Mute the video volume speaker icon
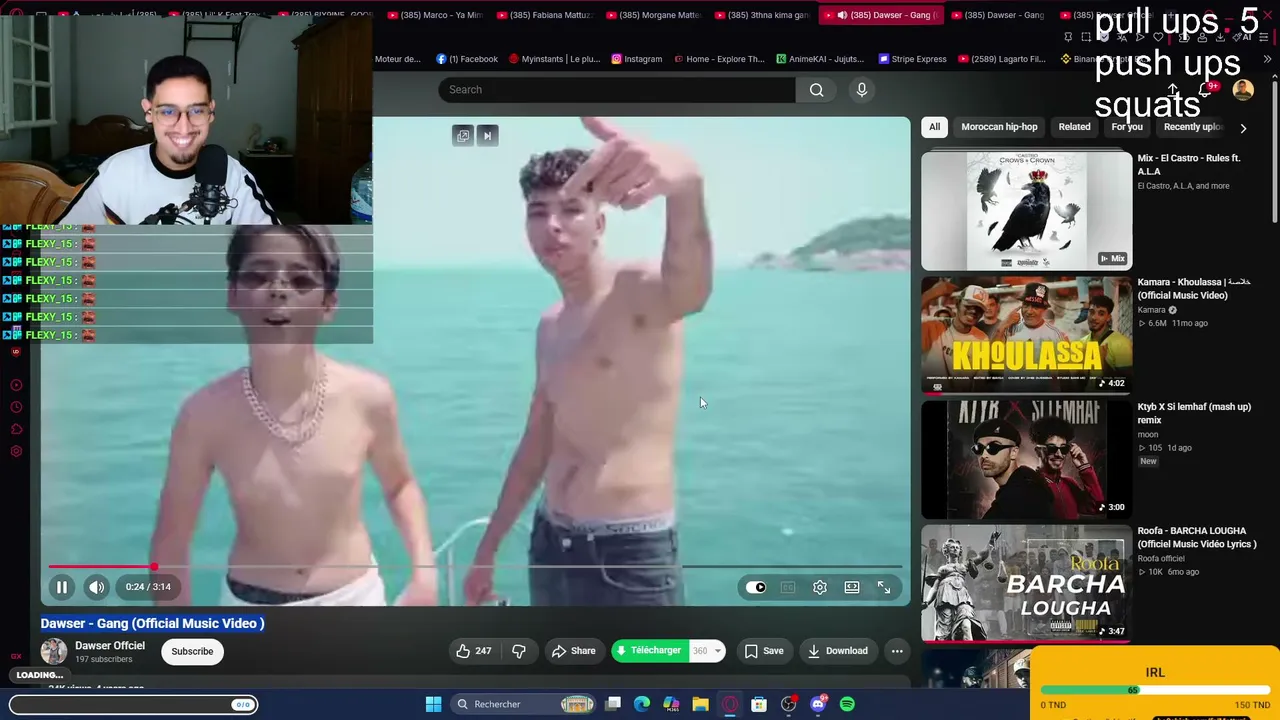1280x720 pixels. pyautogui.click(x=96, y=587)
